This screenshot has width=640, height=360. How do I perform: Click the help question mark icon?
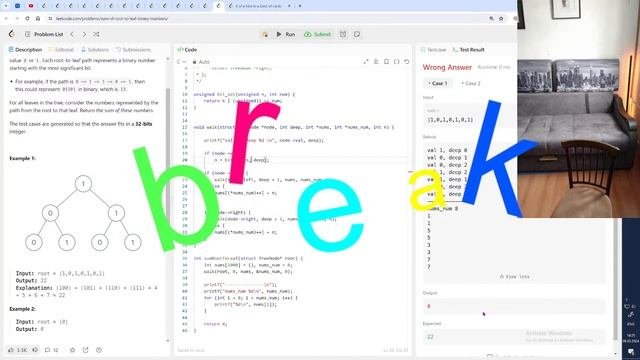(99, 350)
